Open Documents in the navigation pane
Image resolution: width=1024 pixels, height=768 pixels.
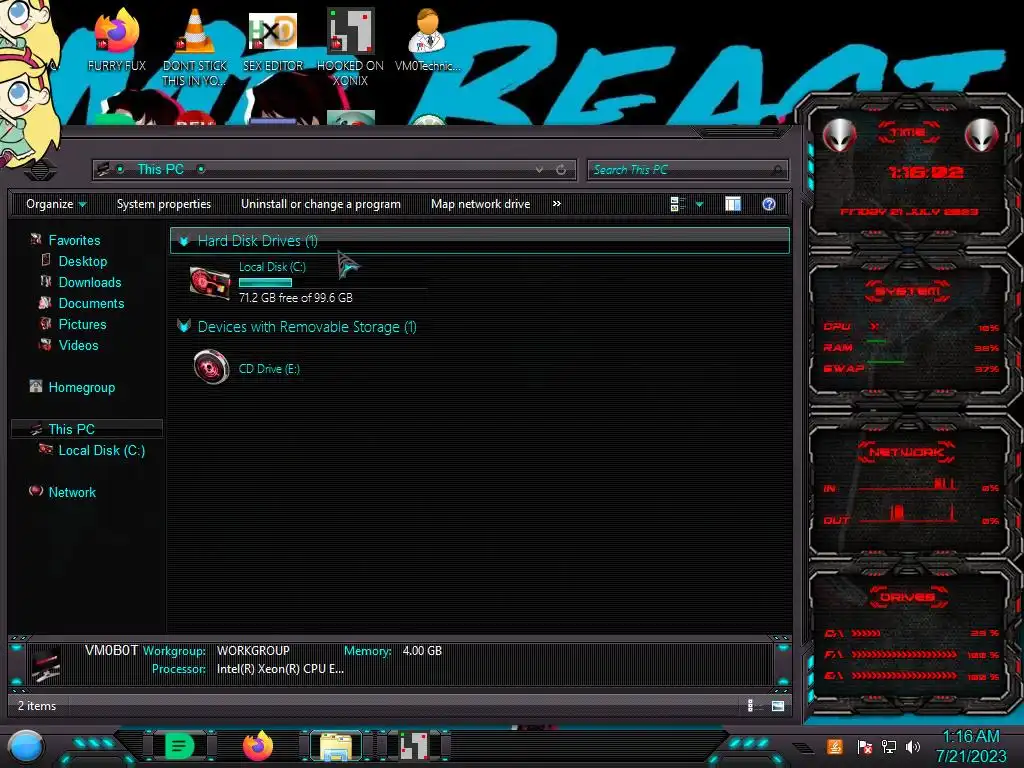91,303
